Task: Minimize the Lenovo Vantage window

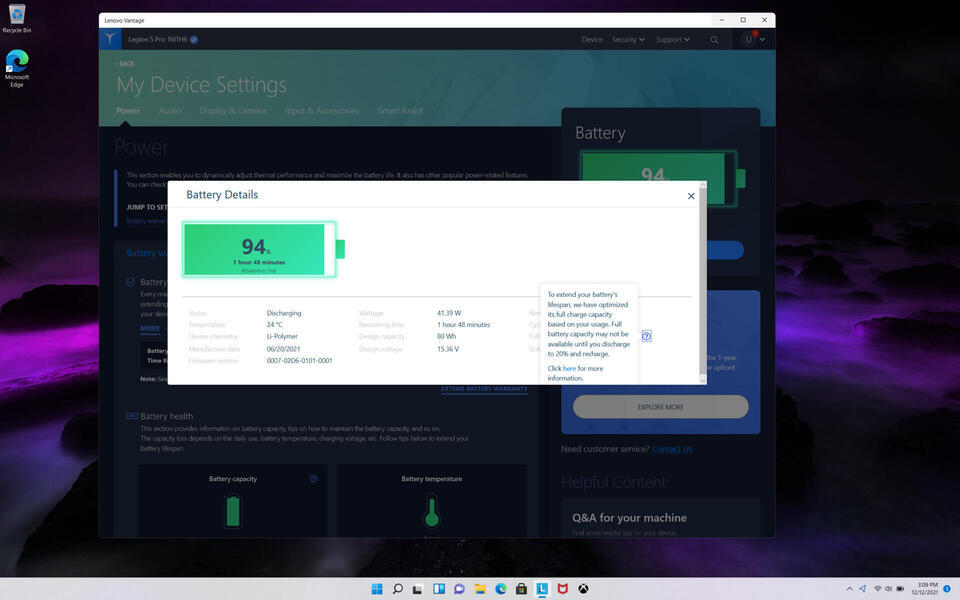Action: point(722,20)
